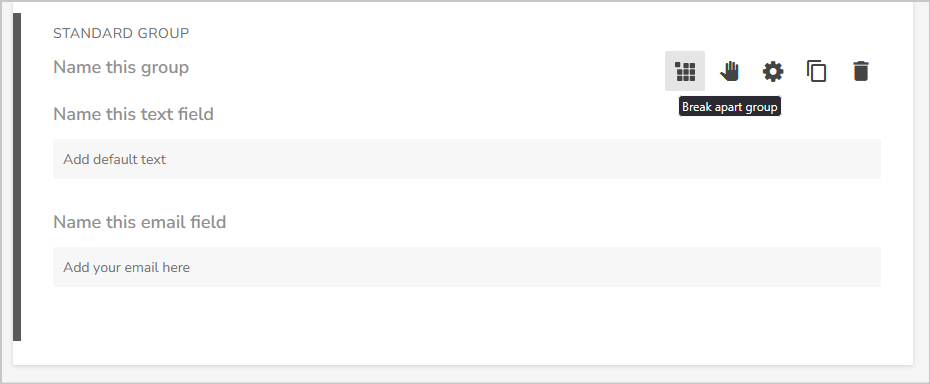Click the gray page background below the card

coord(465,374)
